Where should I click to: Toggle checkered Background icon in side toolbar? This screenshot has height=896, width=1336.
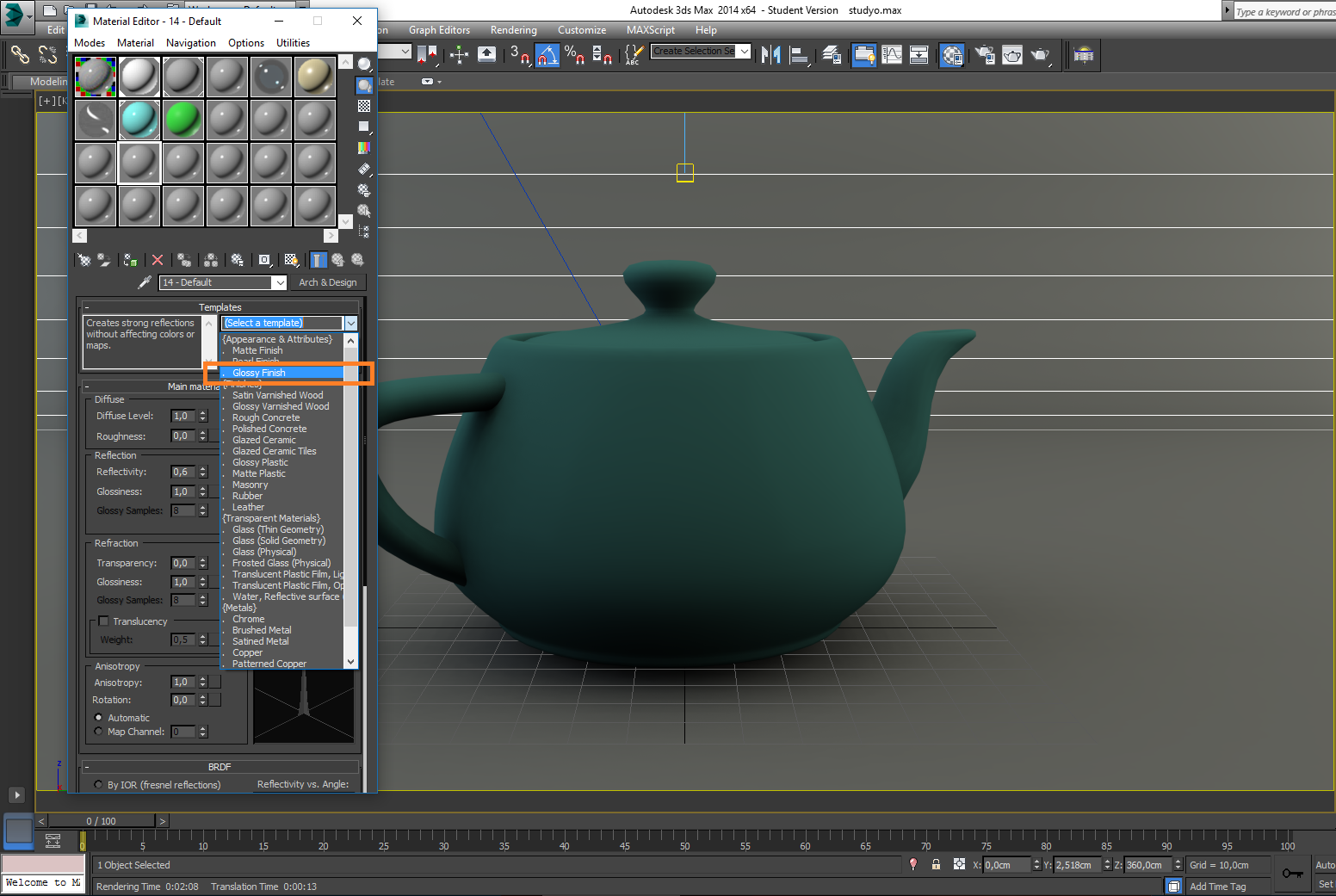click(x=364, y=106)
